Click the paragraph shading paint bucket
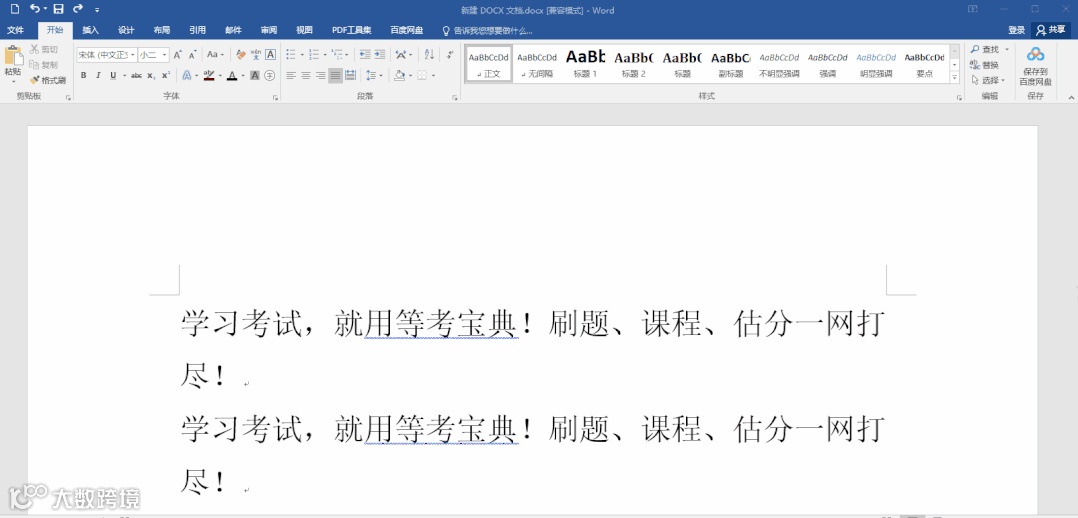Image resolution: width=1078 pixels, height=518 pixels. pyautogui.click(x=399, y=75)
